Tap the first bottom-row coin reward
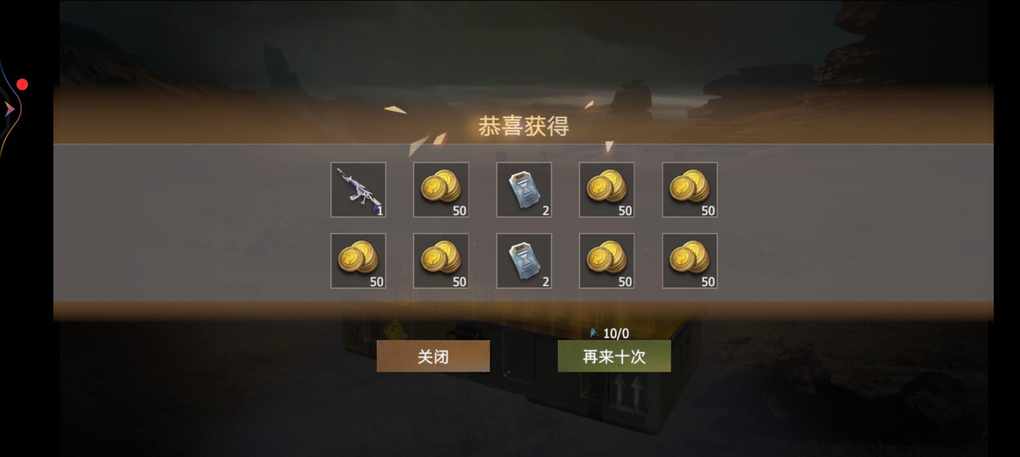The height and width of the screenshot is (457, 1020). tap(358, 261)
